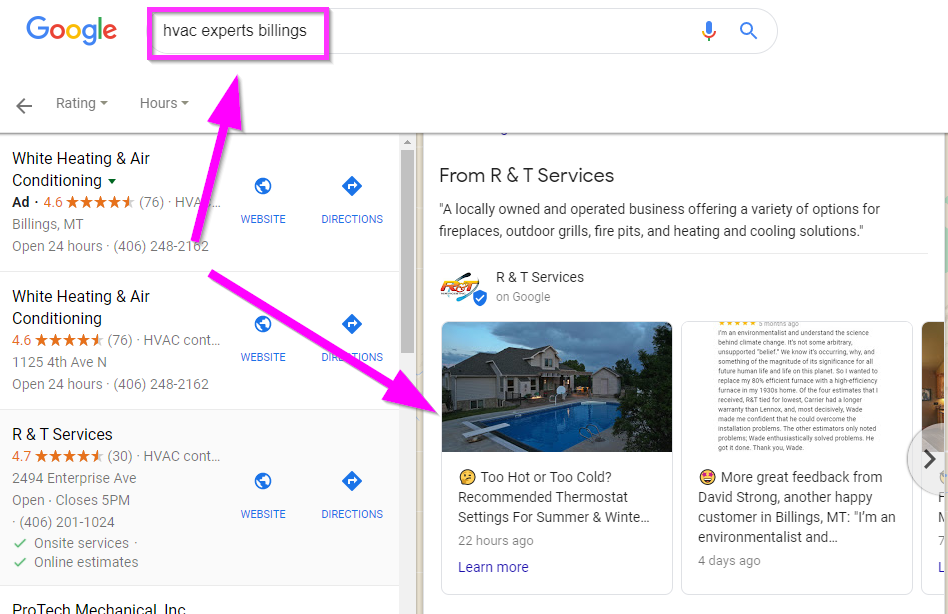
Task: Open Directions icon for White Heating ad listing
Action: pyautogui.click(x=352, y=186)
